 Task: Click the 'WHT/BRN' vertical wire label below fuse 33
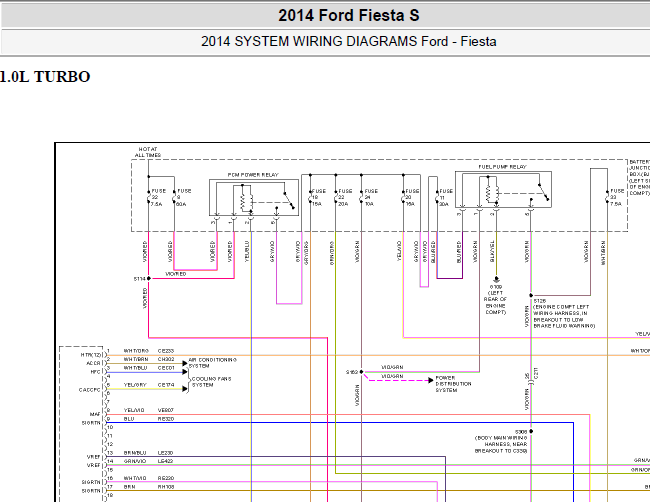pos(603,253)
